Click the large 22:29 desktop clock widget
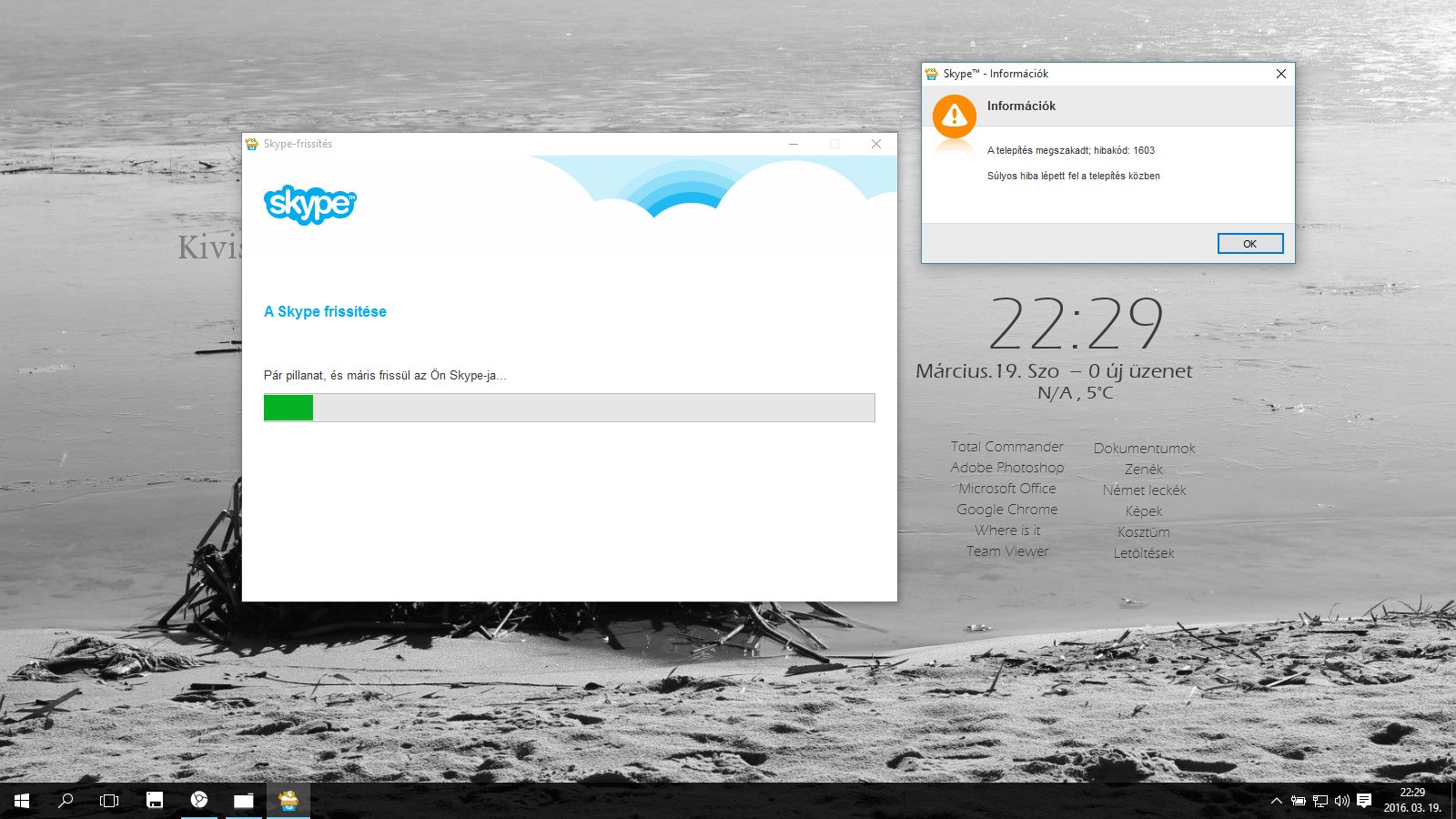The height and width of the screenshot is (819, 1456). 1076,324
